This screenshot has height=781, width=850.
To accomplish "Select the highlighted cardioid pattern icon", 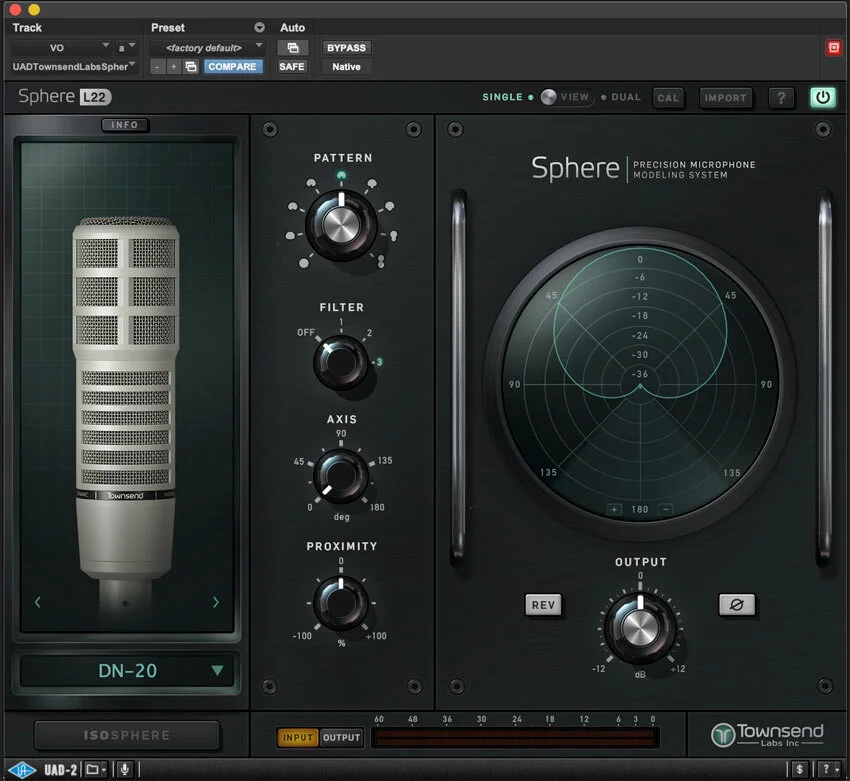I will pyautogui.click(x=341, y=175).
